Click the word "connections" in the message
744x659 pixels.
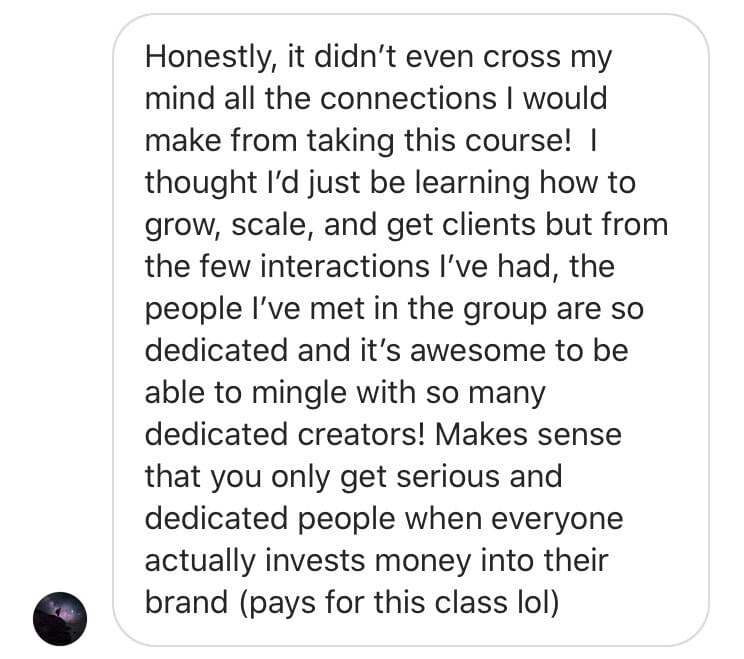tap(408, 99)
